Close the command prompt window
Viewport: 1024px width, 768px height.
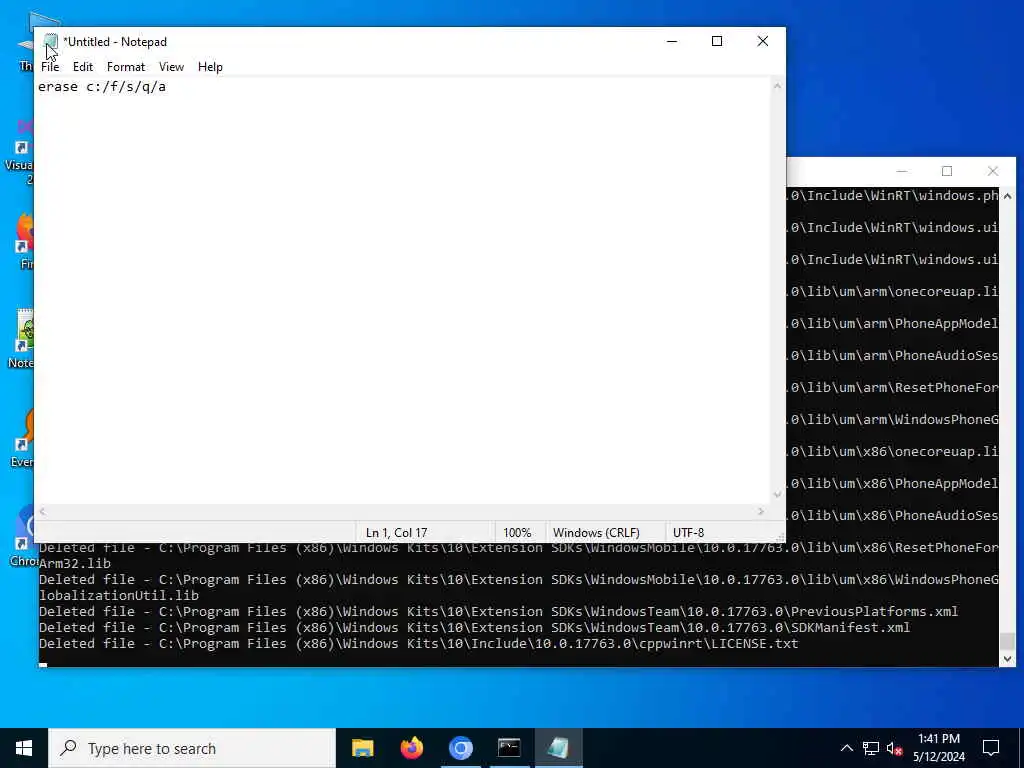pos(993,171)
